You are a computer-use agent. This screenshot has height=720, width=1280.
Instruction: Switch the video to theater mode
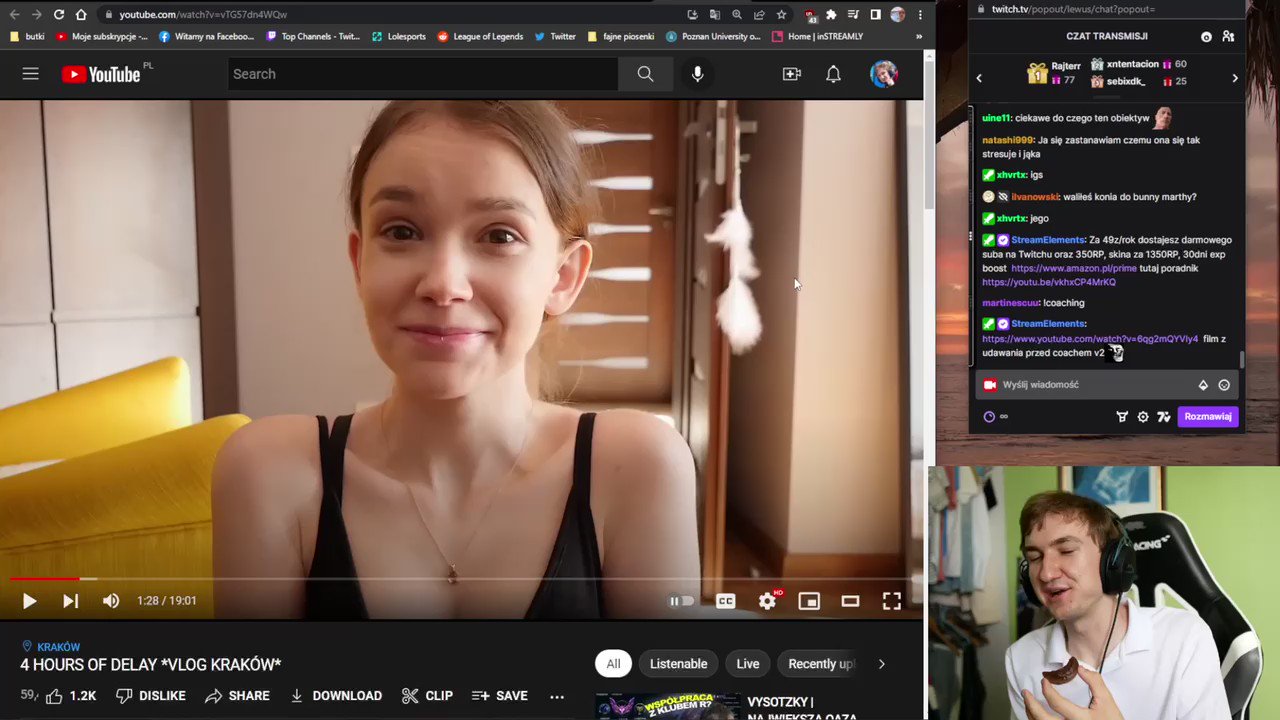849,600
